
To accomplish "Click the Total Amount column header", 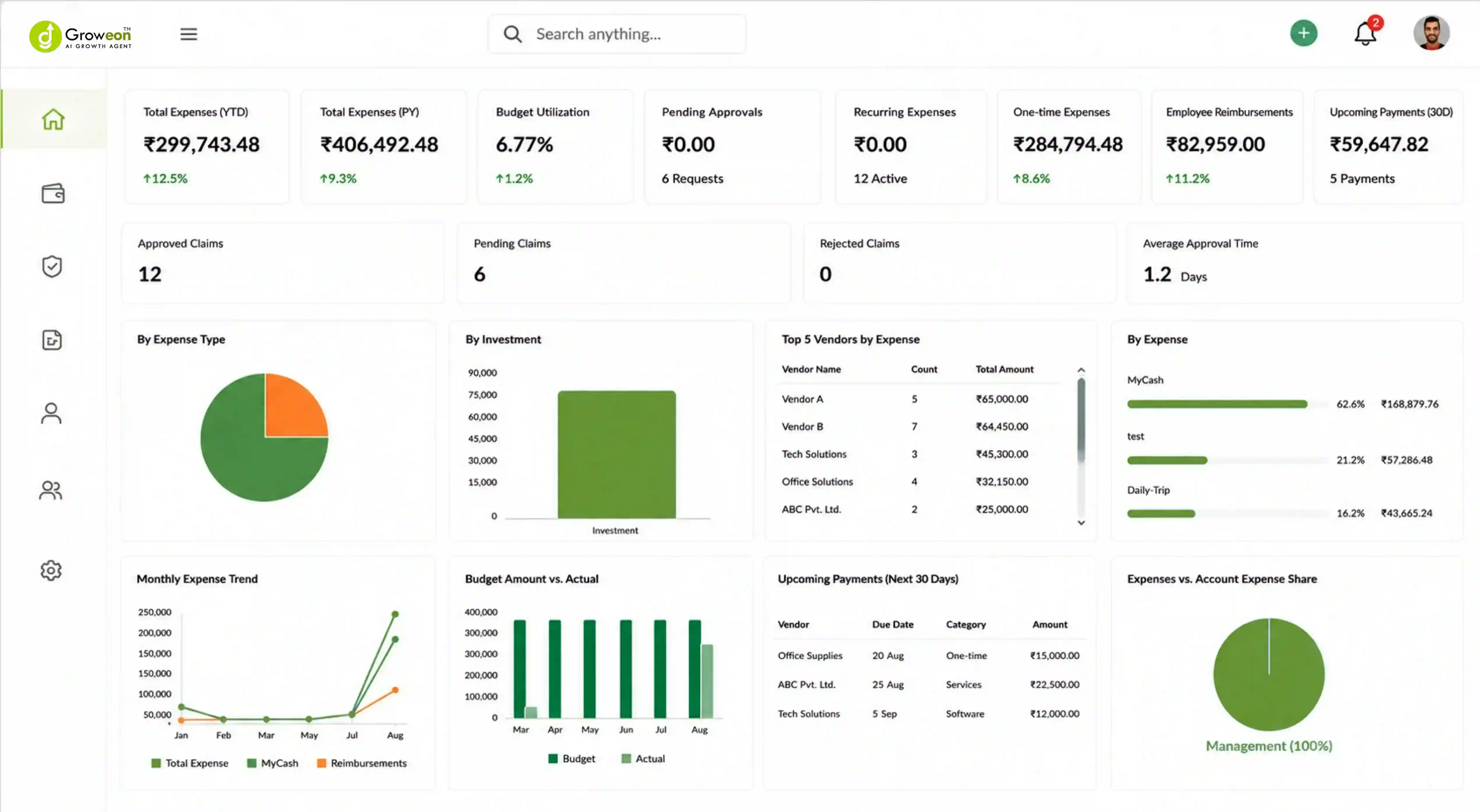I will pos(1004,369).
